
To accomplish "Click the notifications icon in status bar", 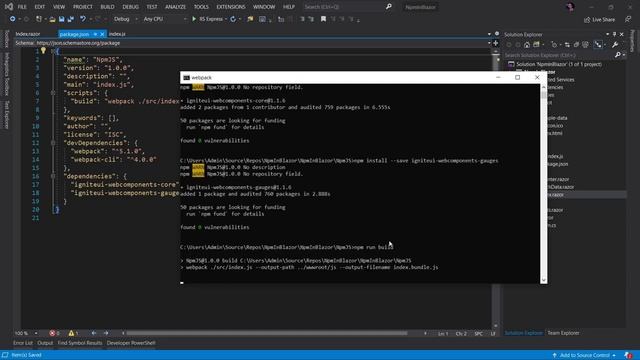I will [628, 355].
